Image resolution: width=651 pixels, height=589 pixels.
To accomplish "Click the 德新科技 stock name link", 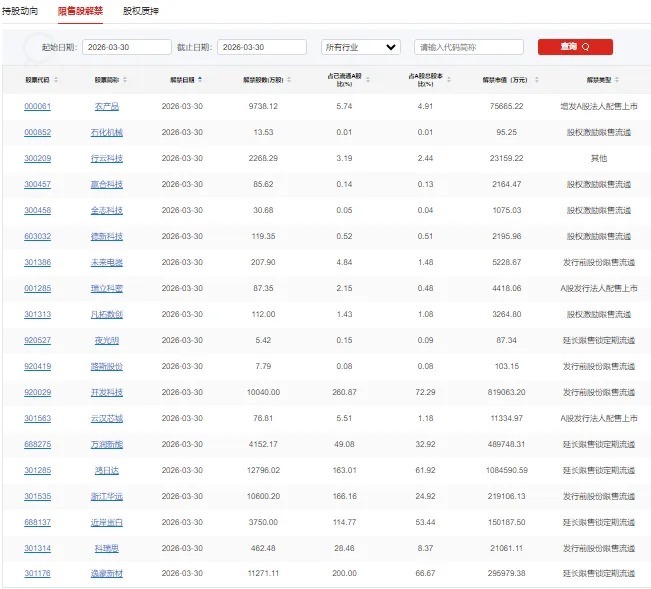I will tap(108, 236).
